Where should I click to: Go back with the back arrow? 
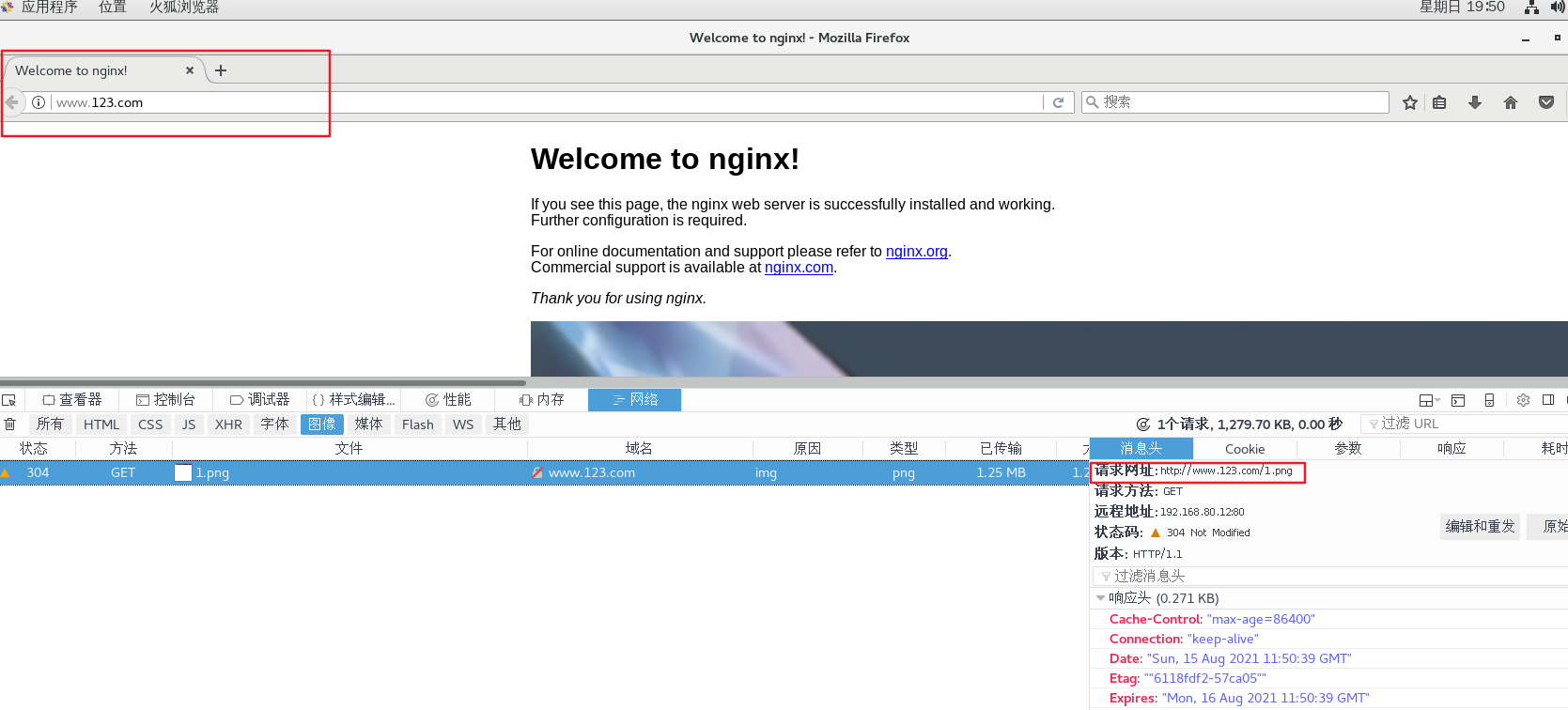coord(12,102)
